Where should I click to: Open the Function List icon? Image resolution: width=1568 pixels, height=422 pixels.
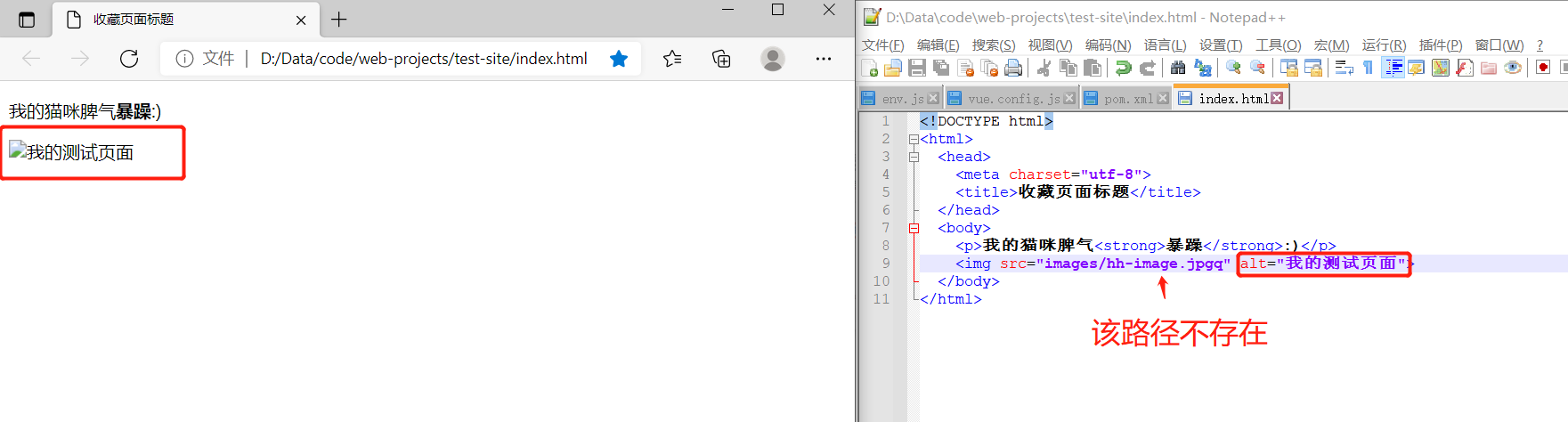coord(1464,68)
